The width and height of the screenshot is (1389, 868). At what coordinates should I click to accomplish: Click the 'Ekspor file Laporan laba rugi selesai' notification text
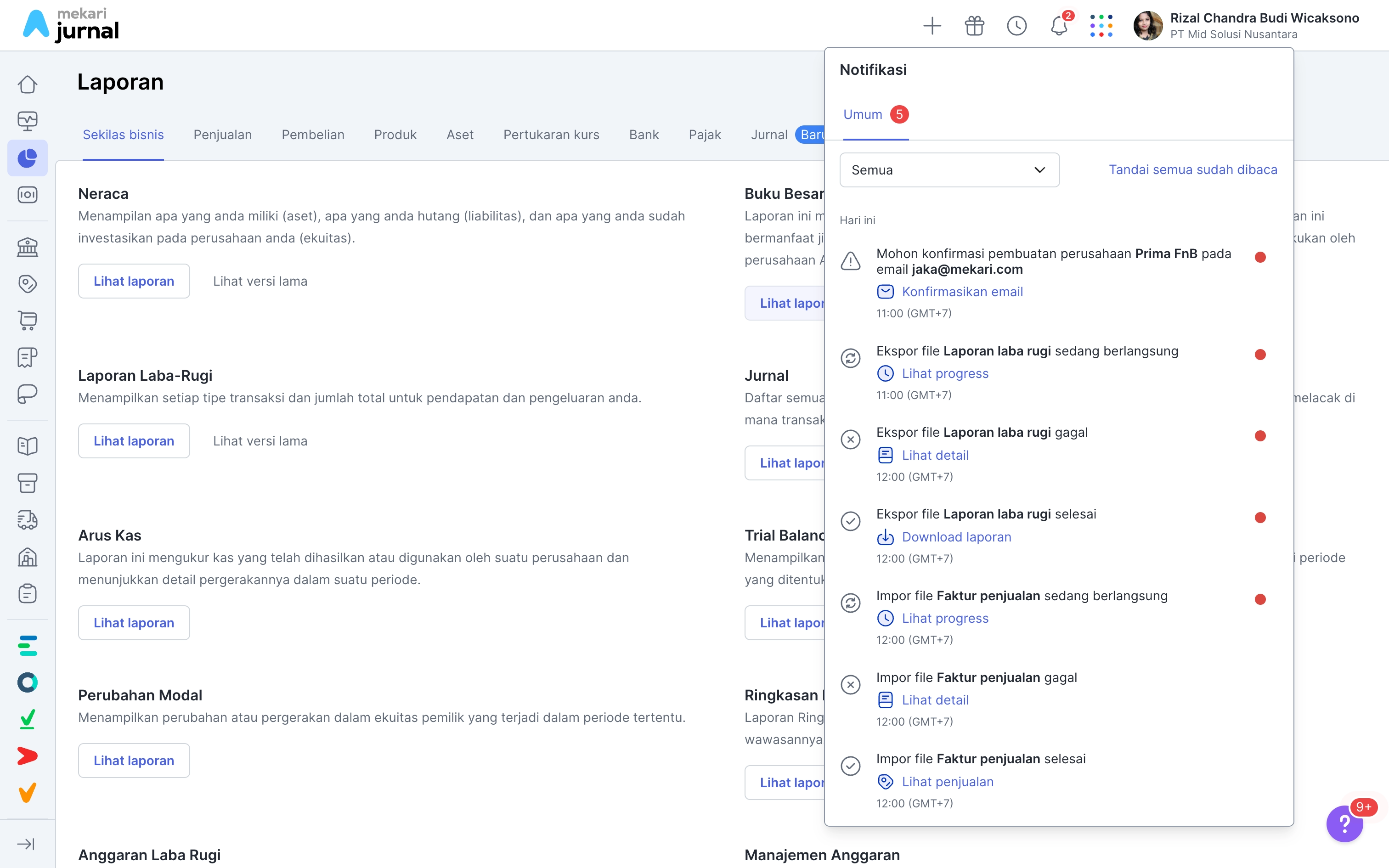pos(986,514)
